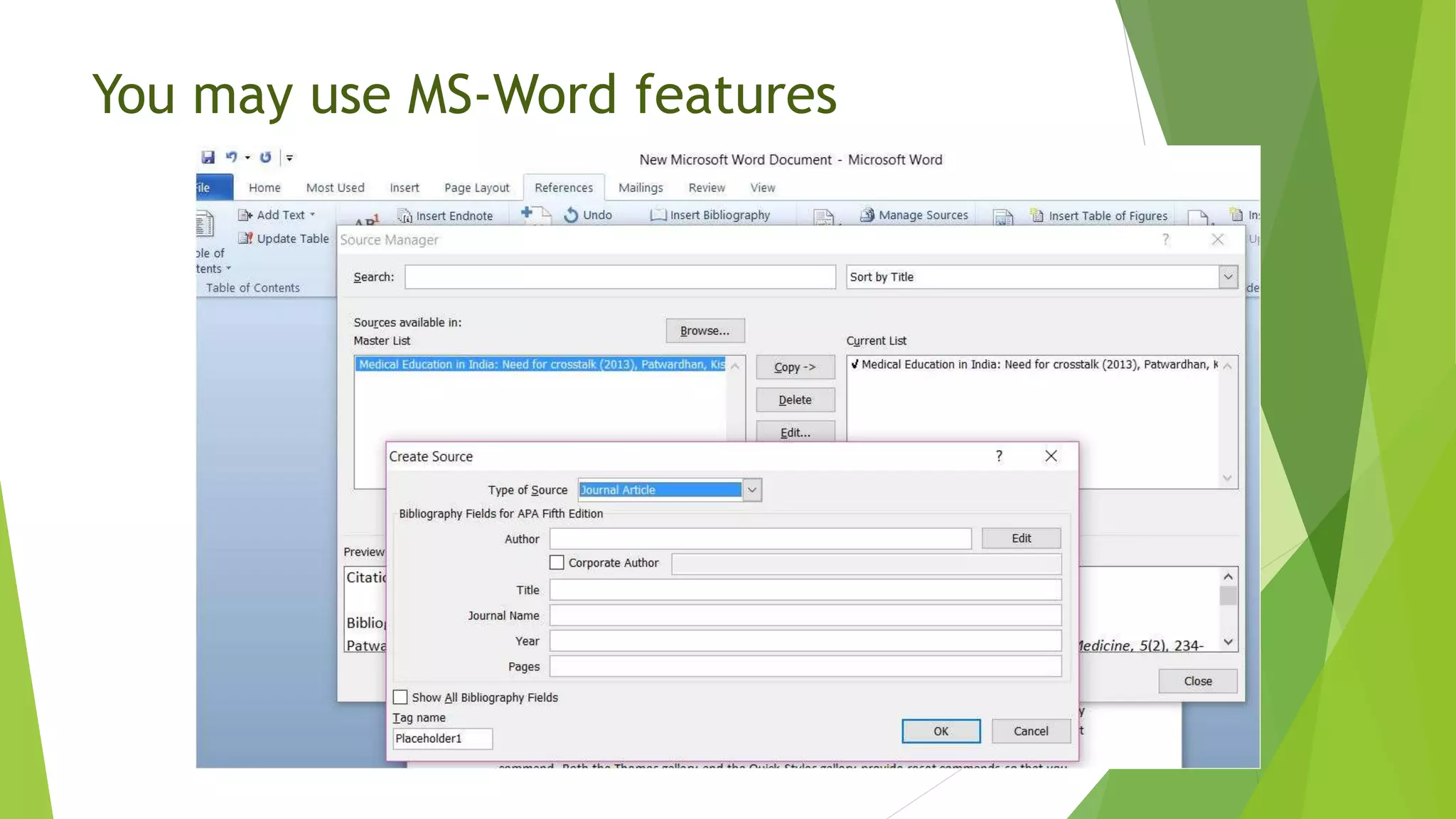Image resolution: width=1456 pixels, height=819 pixels.
Task: Click Source Manager help question mark
Action: (1165, 240)
